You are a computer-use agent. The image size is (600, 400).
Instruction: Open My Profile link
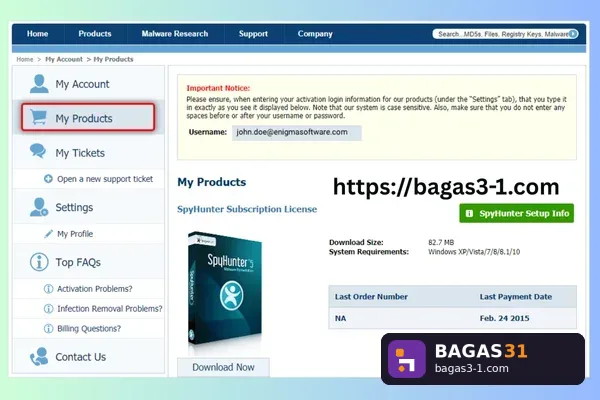click(x=75, y=234)
